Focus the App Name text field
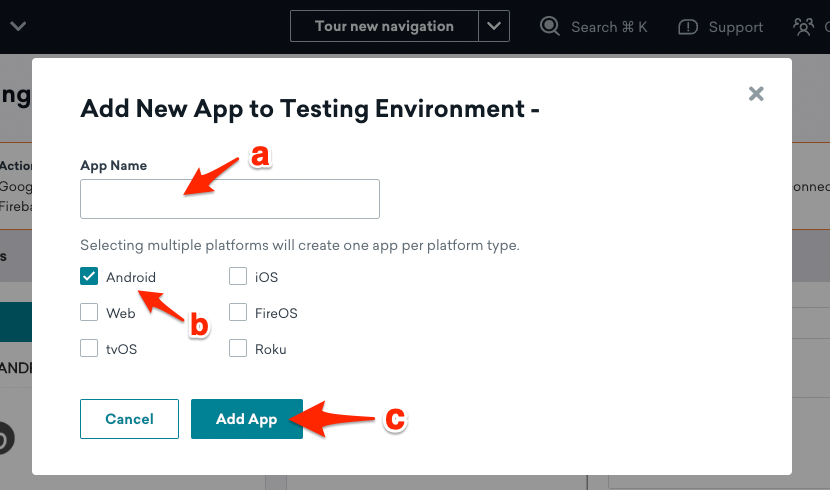The image size is (830, 490). point(230,199)
